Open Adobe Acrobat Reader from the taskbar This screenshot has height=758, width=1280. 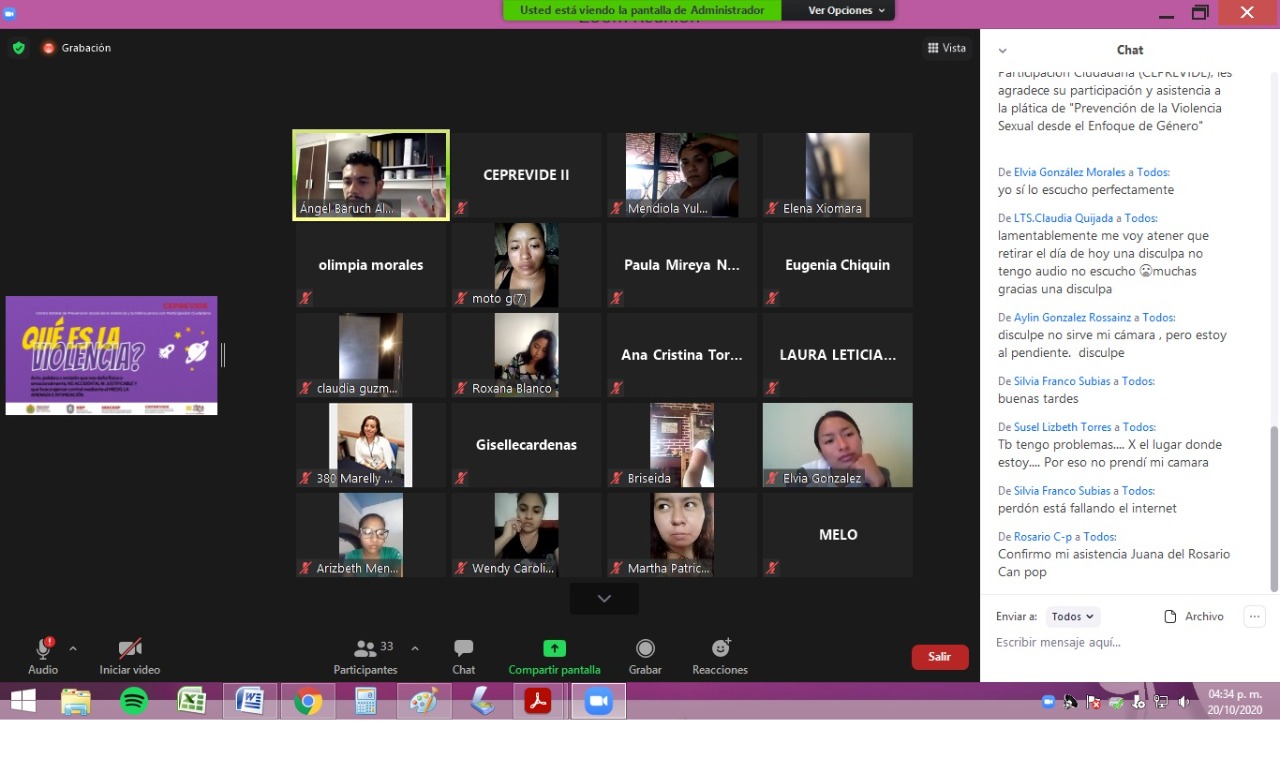(538, 701)
